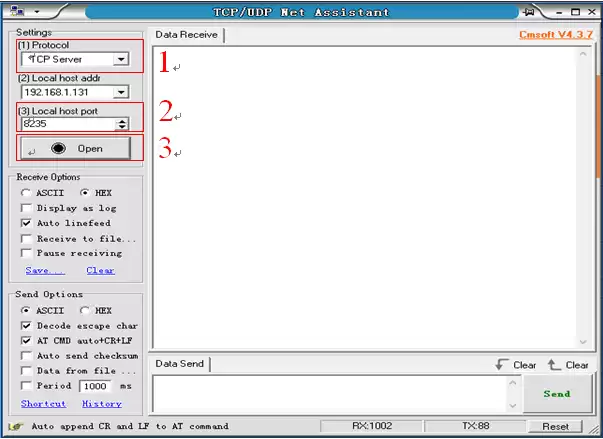Enable the Display as log checkbox
The width and height of the screenshot is (603, 439).
tap(26, 208)
